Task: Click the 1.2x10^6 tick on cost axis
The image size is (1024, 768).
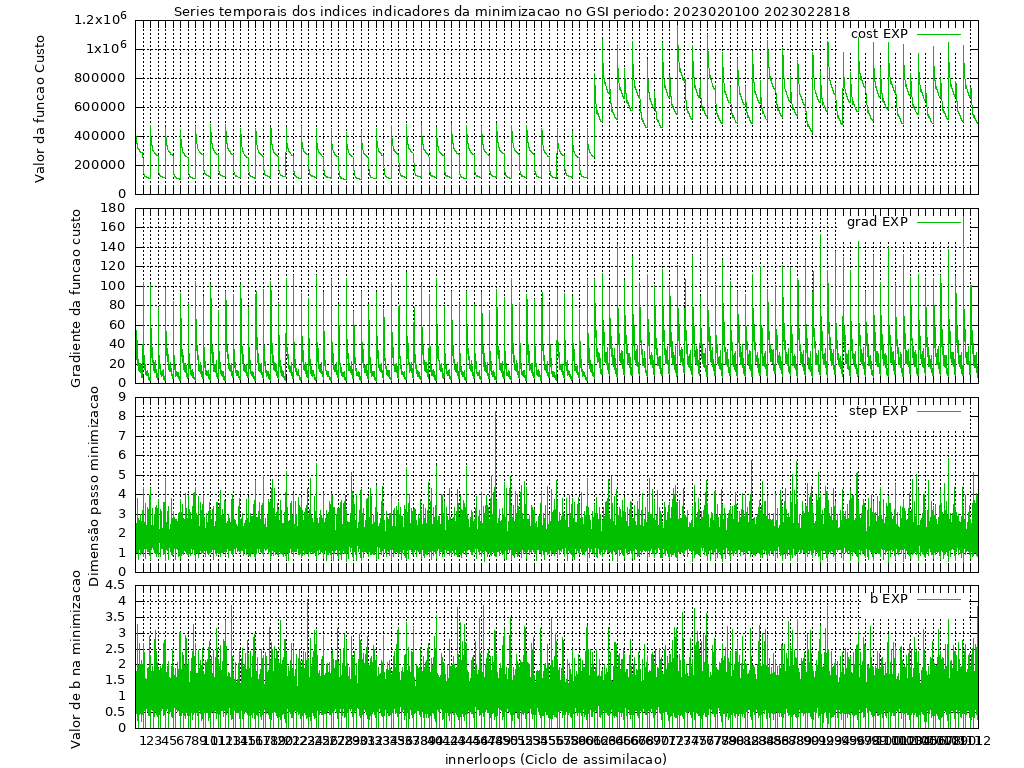Action: pos(100,20)
